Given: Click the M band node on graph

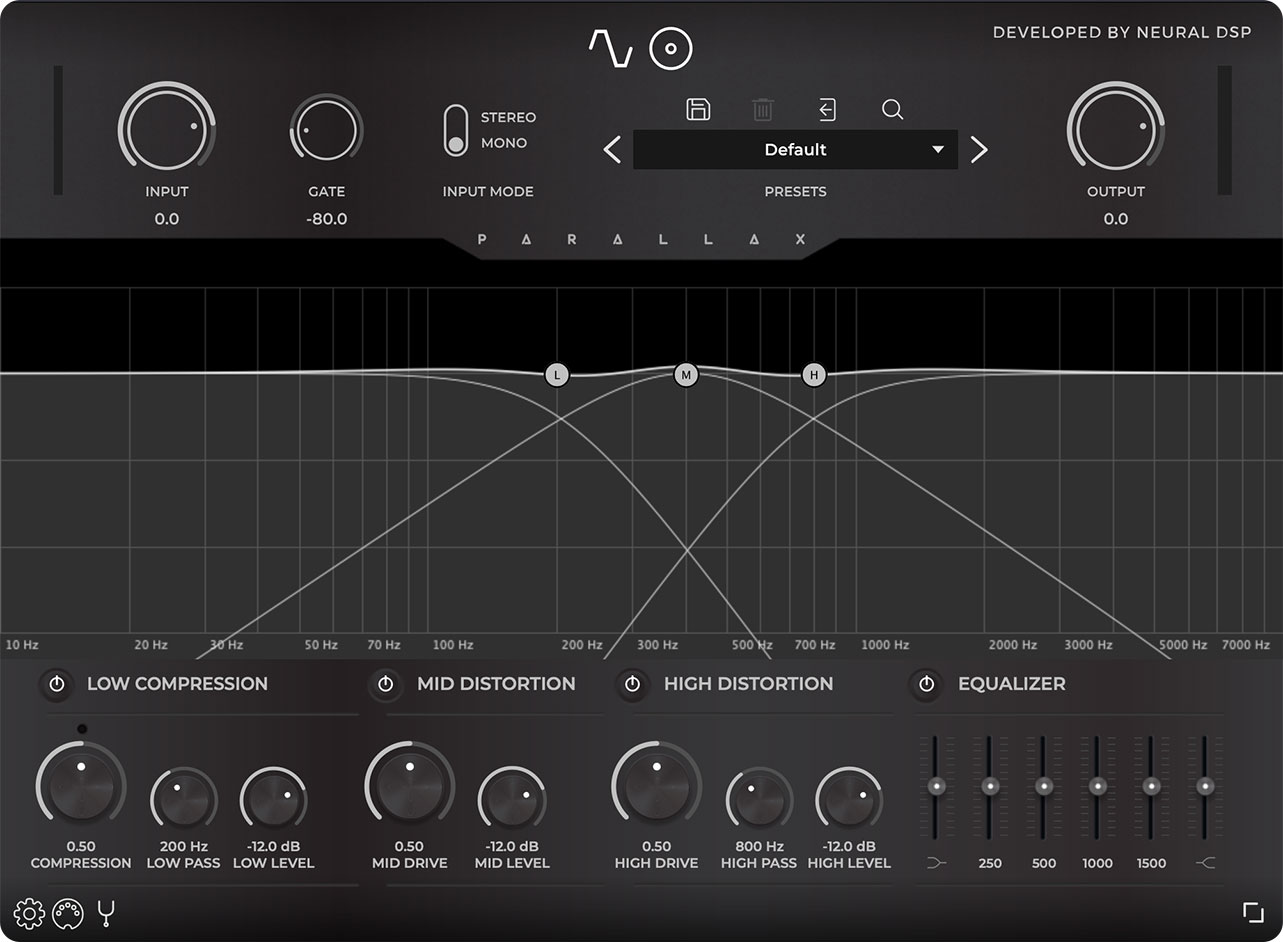Looking at the screenshot, I should pos(686,375).
